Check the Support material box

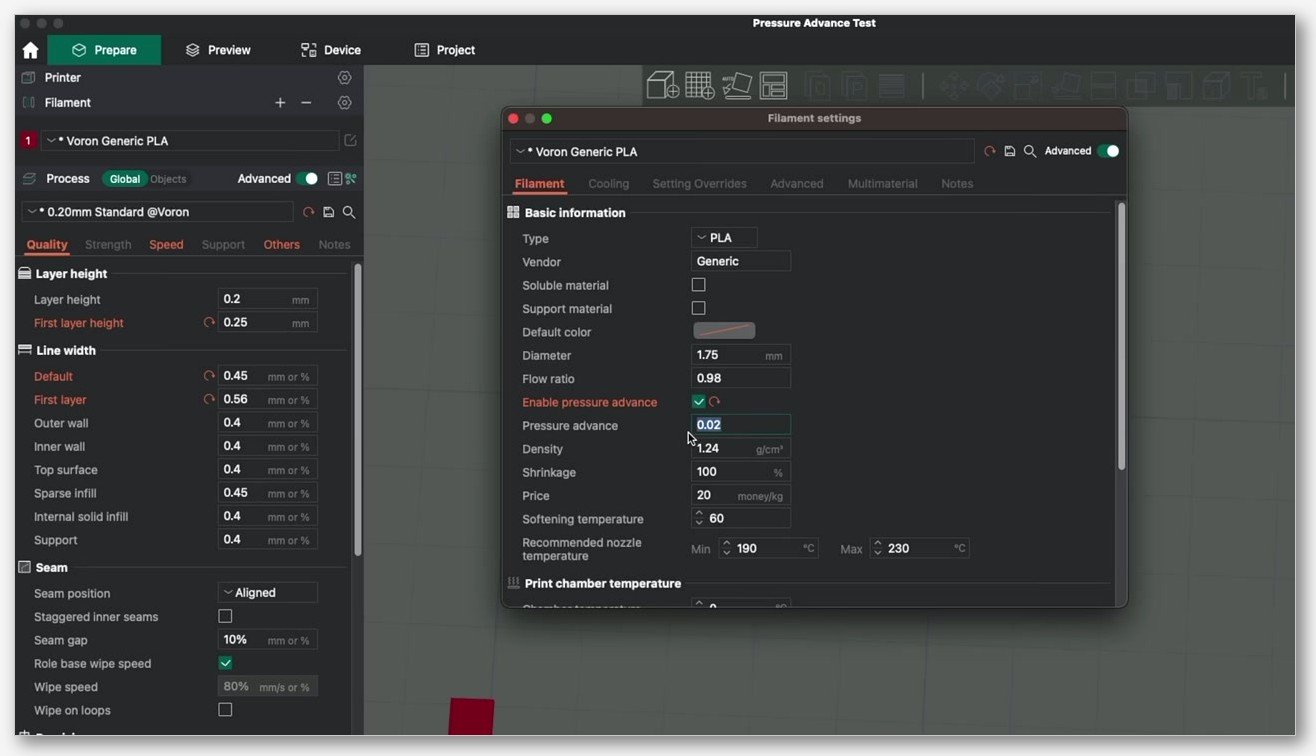[698, 308]
